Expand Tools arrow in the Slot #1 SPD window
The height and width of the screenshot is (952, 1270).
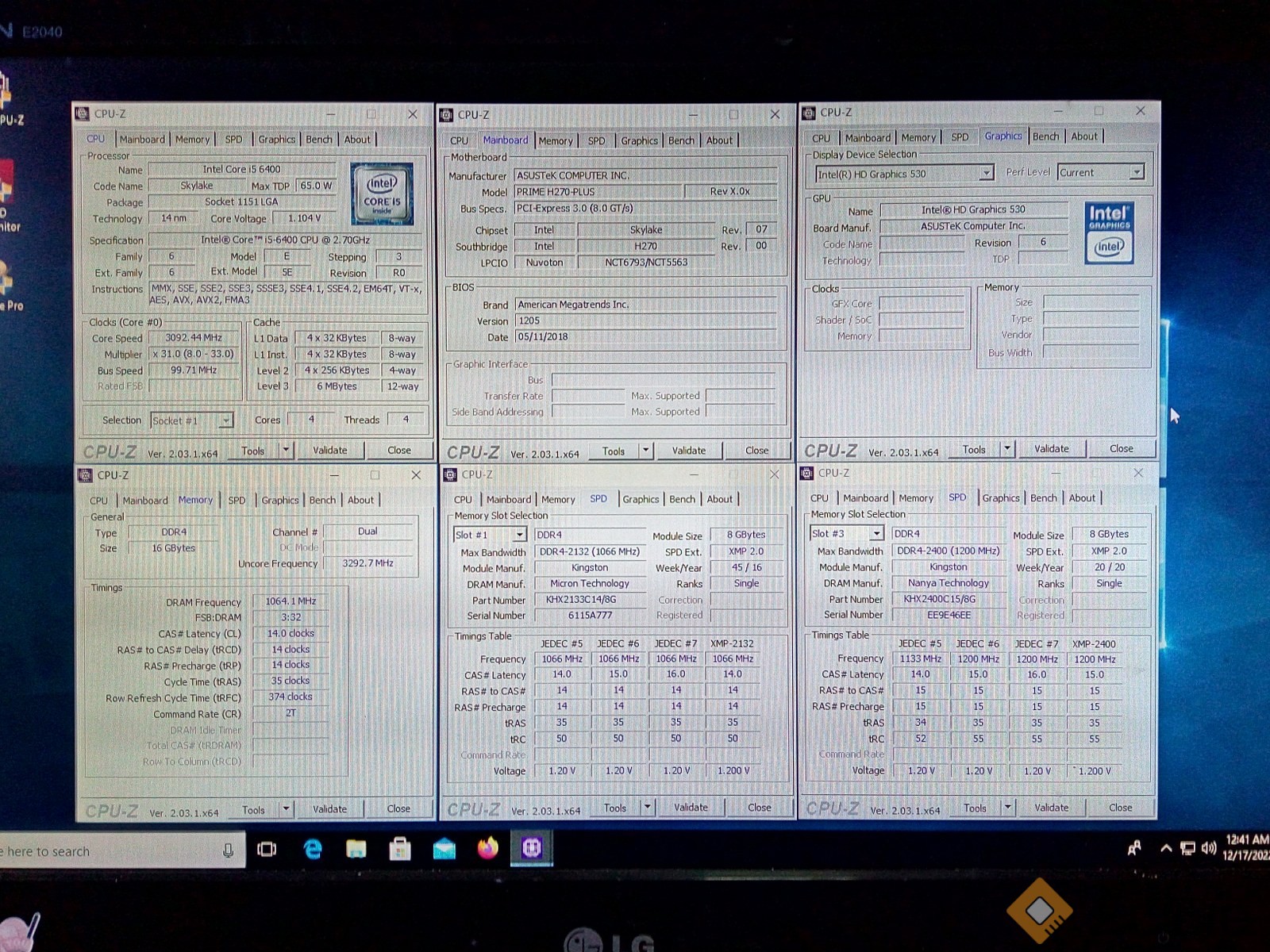pyautogui.click(x=647, y=808)
